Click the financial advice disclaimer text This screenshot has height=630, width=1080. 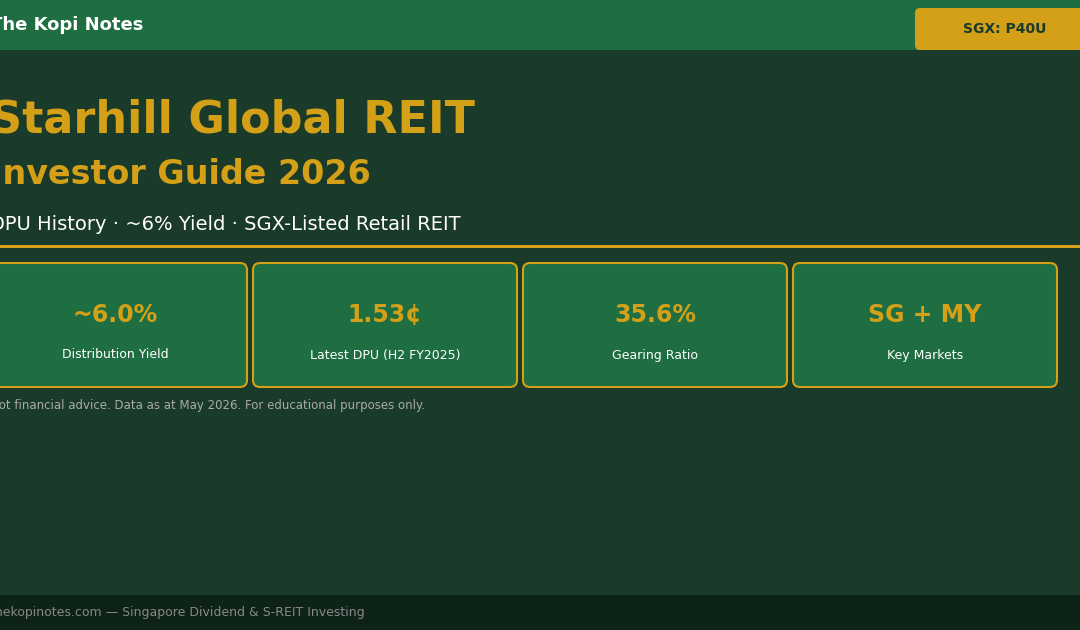coord(211,405)
